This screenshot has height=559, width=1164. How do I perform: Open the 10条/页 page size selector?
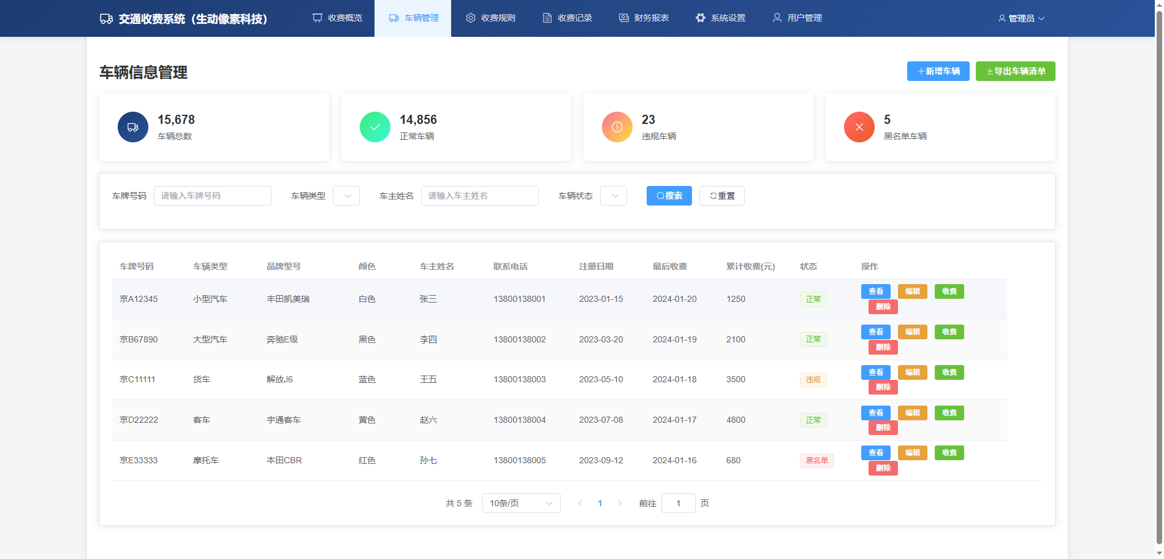521,504
